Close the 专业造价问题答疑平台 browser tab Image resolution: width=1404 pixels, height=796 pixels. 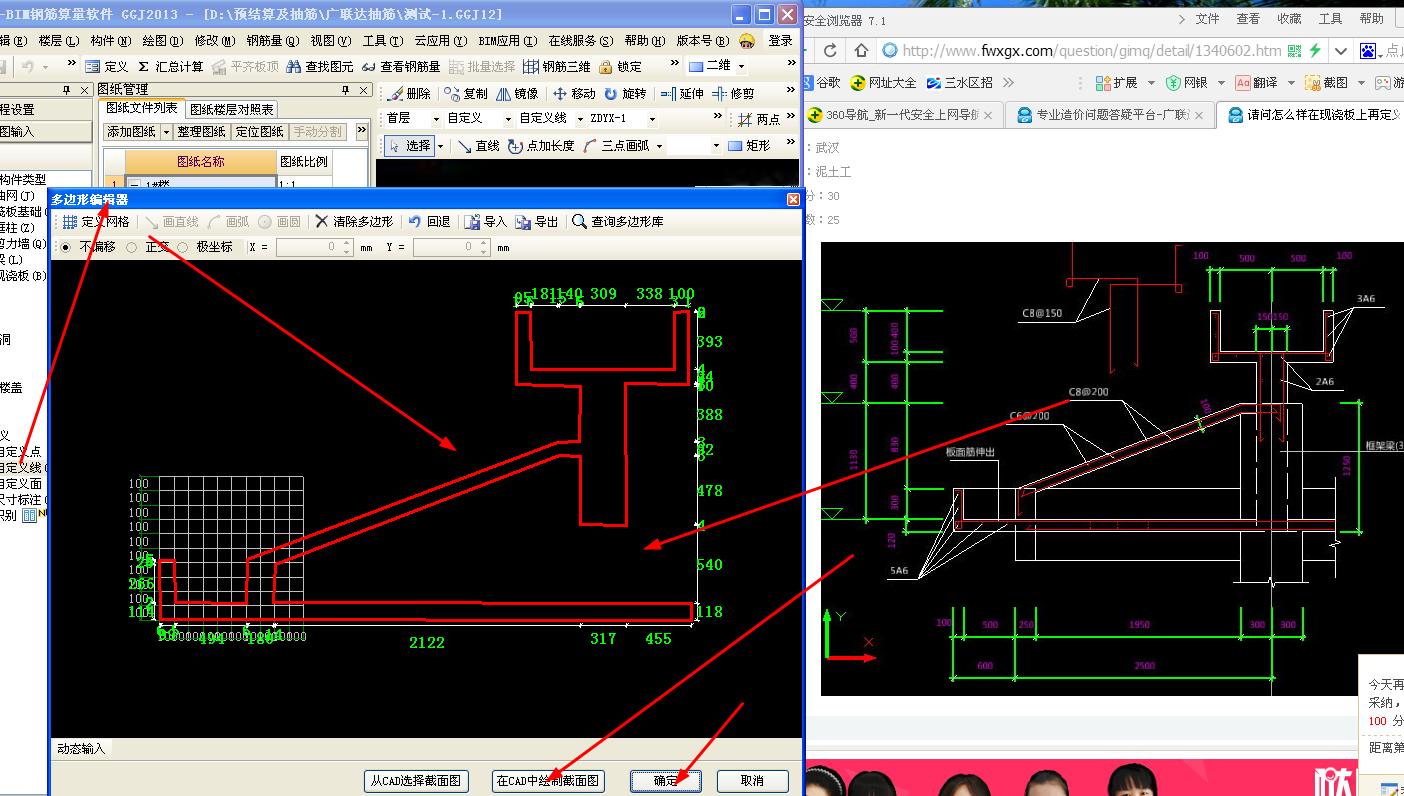click(x=1197, y=116)
